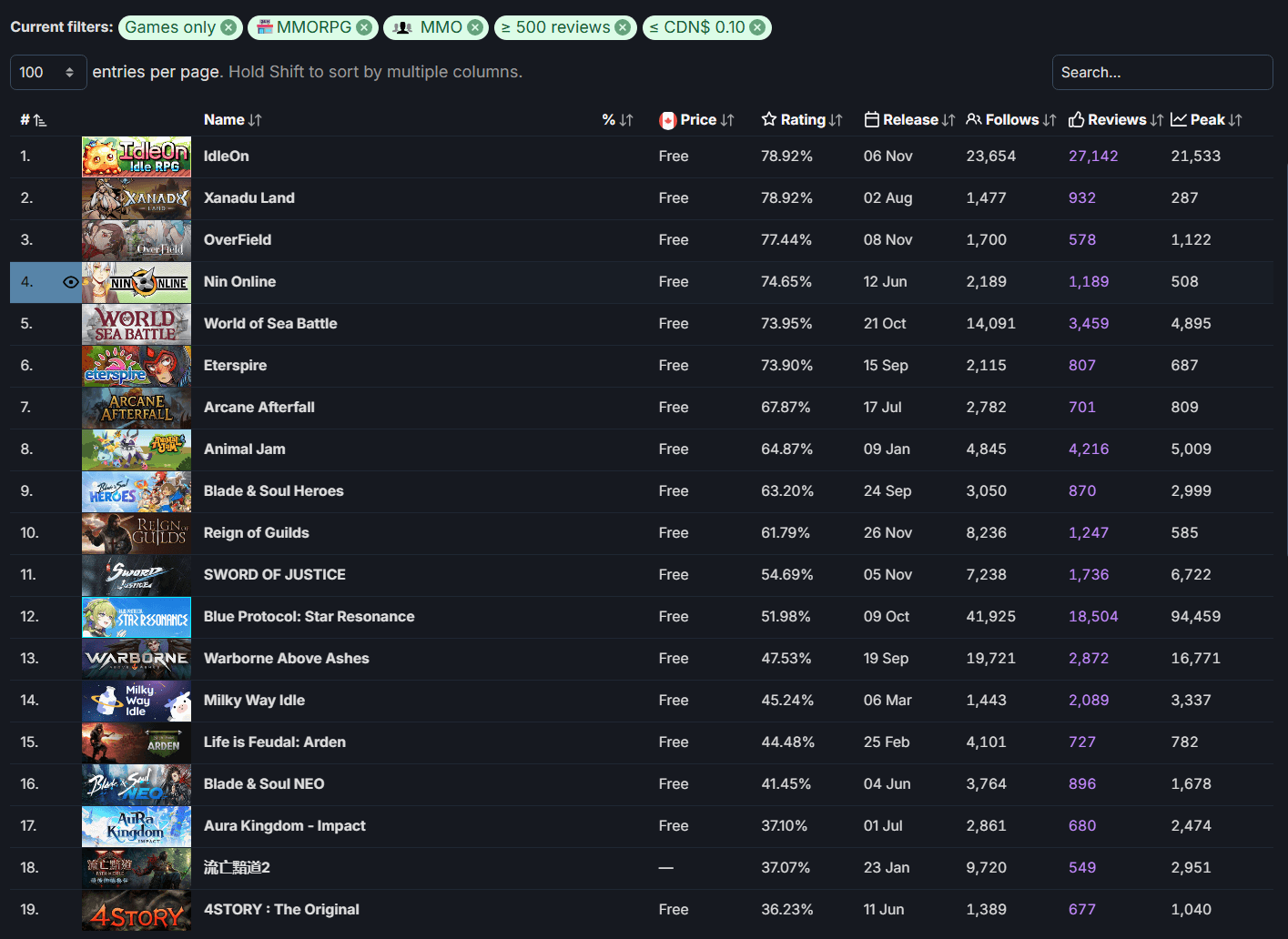
Task: Open the Animal Jam thumbnail
Action: pos(137,449)
